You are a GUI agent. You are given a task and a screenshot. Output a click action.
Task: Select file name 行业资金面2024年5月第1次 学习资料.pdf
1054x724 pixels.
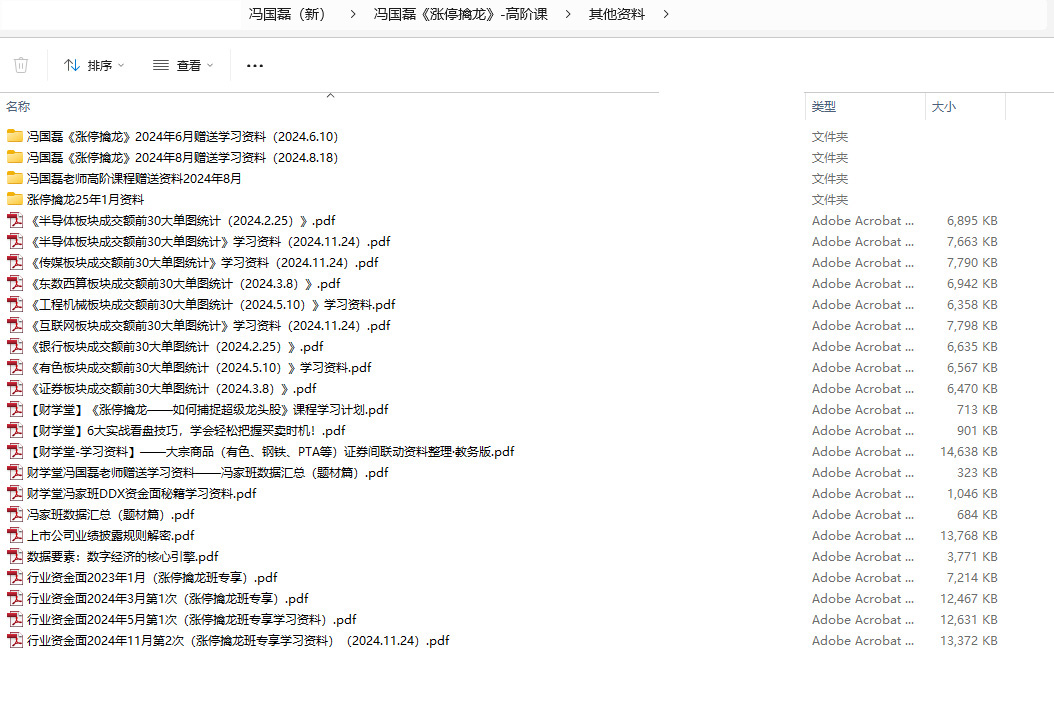tap(192, 619)
